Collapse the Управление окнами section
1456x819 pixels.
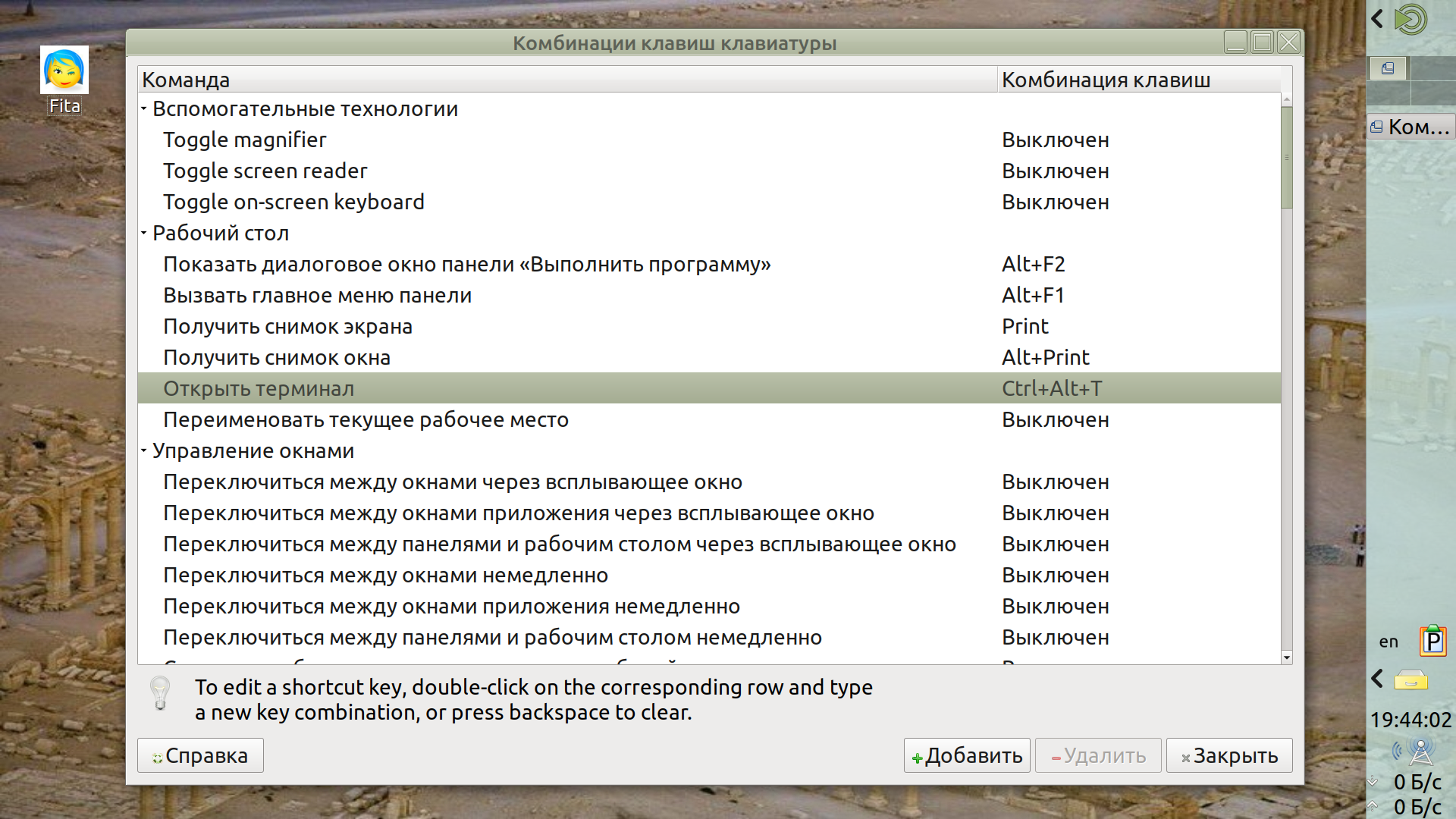coord(144,451)
